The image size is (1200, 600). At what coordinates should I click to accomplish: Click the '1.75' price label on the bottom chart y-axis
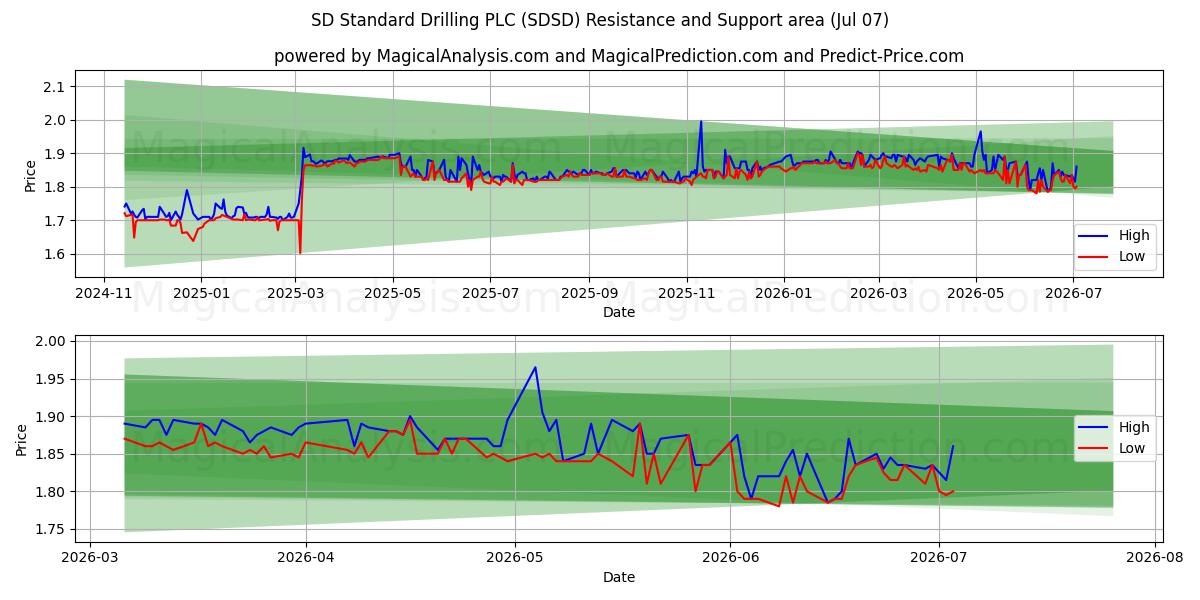[51, 529]
